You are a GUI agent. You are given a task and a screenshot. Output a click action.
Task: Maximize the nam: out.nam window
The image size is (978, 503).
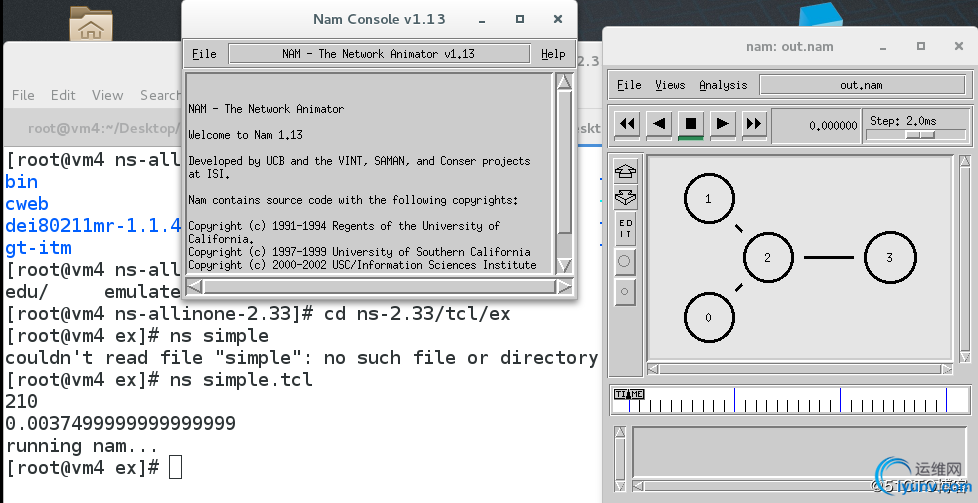[x=921, y=46]
